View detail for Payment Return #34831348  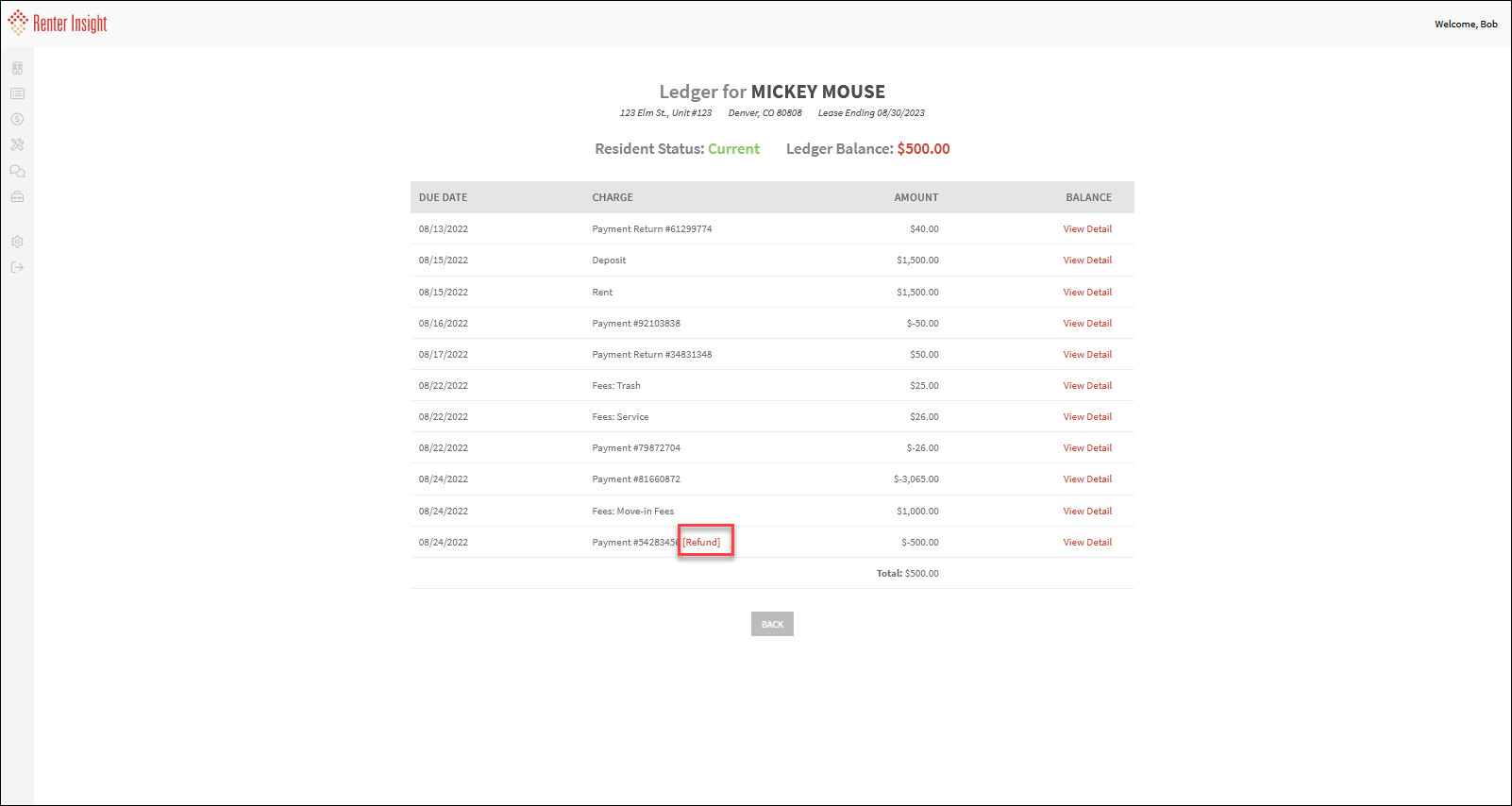coord(1087,354)
